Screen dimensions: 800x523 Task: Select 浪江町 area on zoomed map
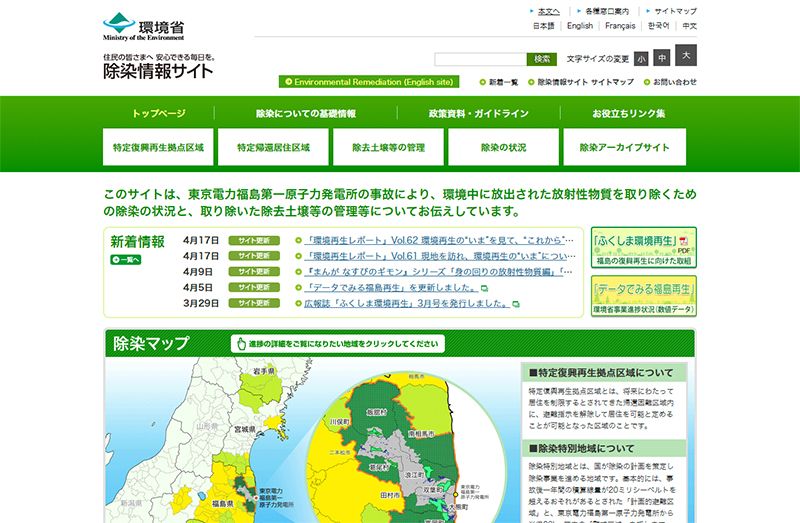point(414,475)
